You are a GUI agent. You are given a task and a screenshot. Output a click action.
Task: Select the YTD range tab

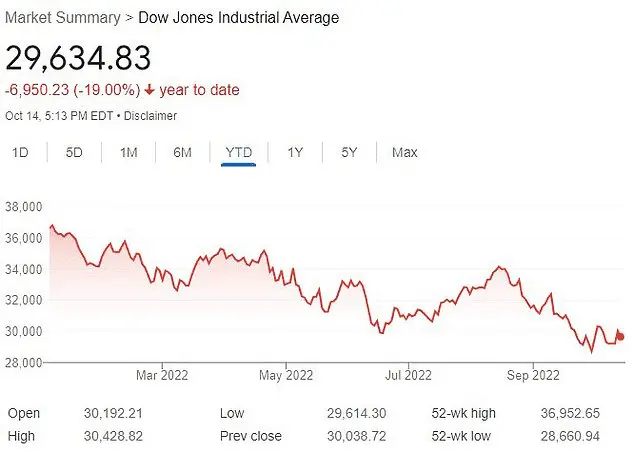[238, 153]
